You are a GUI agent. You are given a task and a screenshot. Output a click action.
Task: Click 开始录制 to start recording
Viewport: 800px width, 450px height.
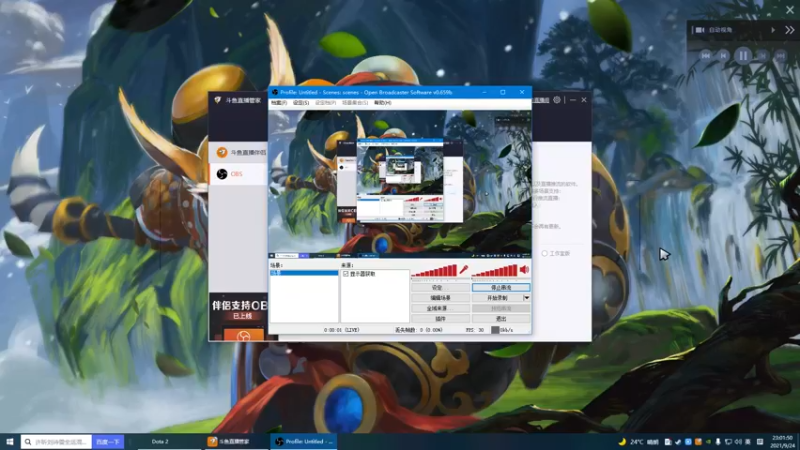497,298
